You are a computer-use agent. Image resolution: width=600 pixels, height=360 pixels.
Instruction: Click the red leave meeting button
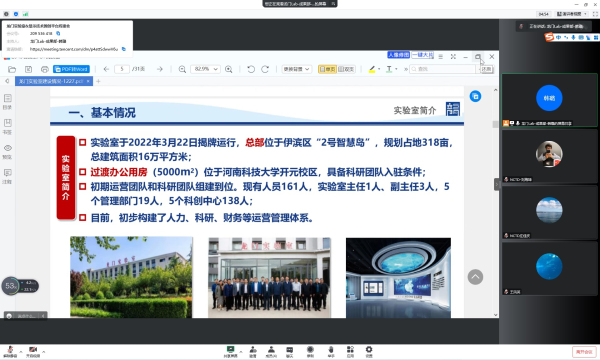[584, 352]
